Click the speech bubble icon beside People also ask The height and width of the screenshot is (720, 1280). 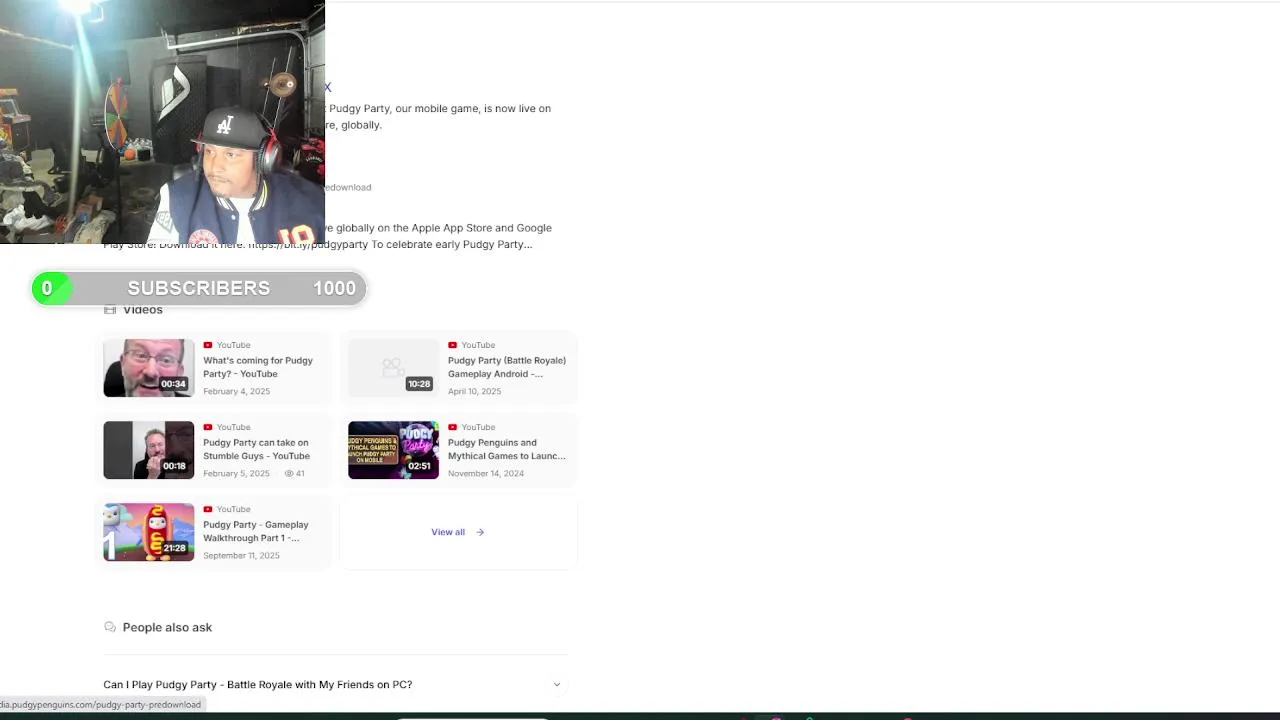(110, 627)
